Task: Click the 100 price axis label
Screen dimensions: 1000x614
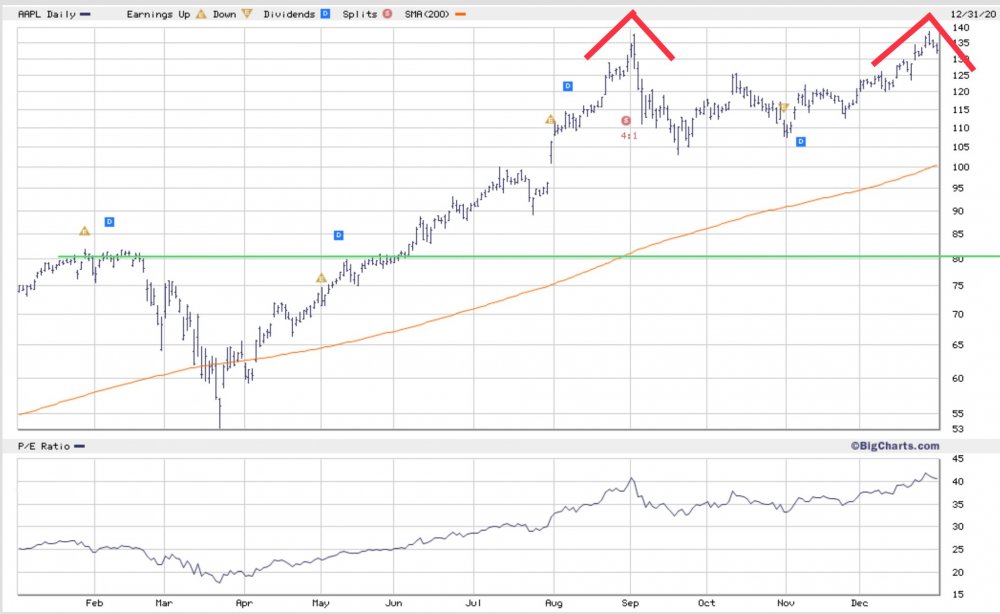Action: point(960,167)
